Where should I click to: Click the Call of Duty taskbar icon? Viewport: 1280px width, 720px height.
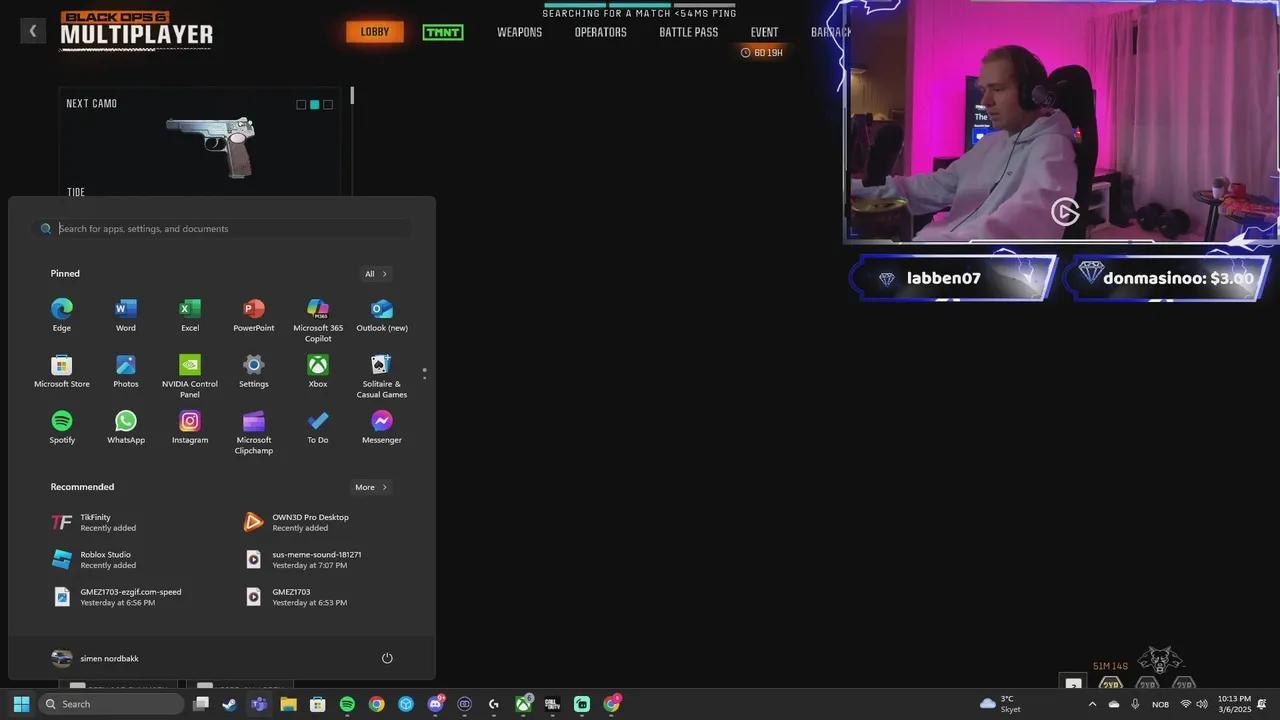[x=552, y=704]
